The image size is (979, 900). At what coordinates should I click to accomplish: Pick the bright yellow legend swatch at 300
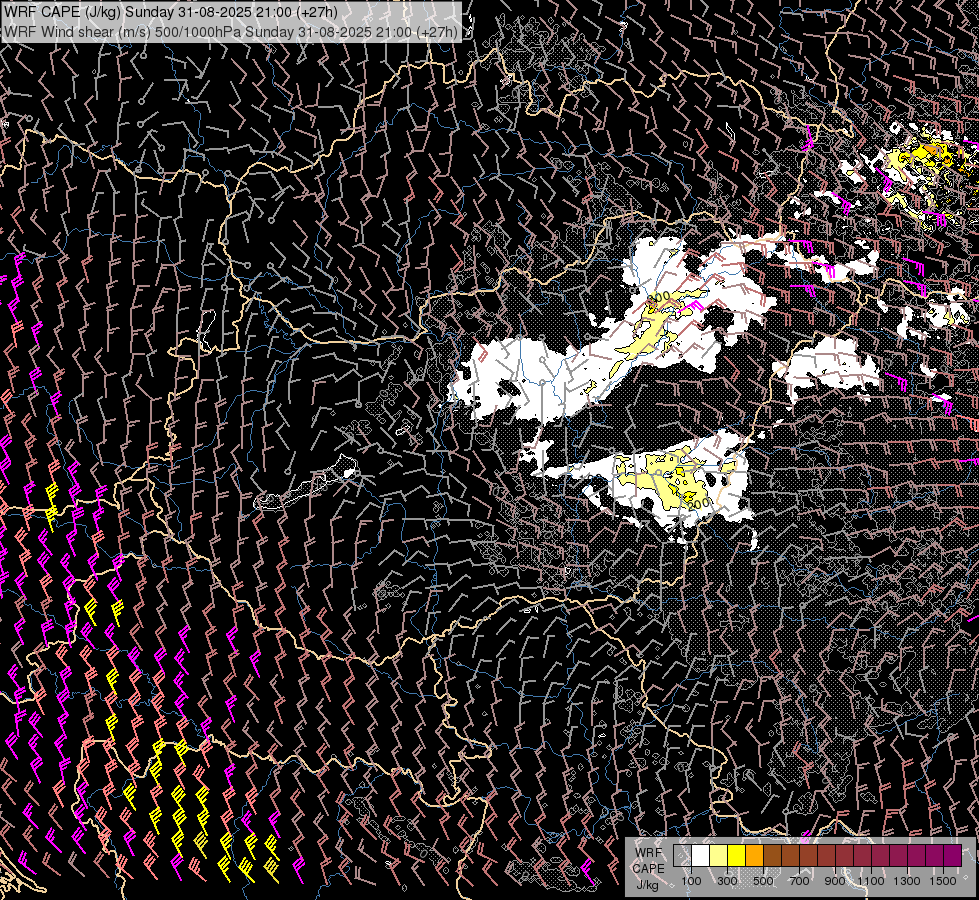click(737, 855)
